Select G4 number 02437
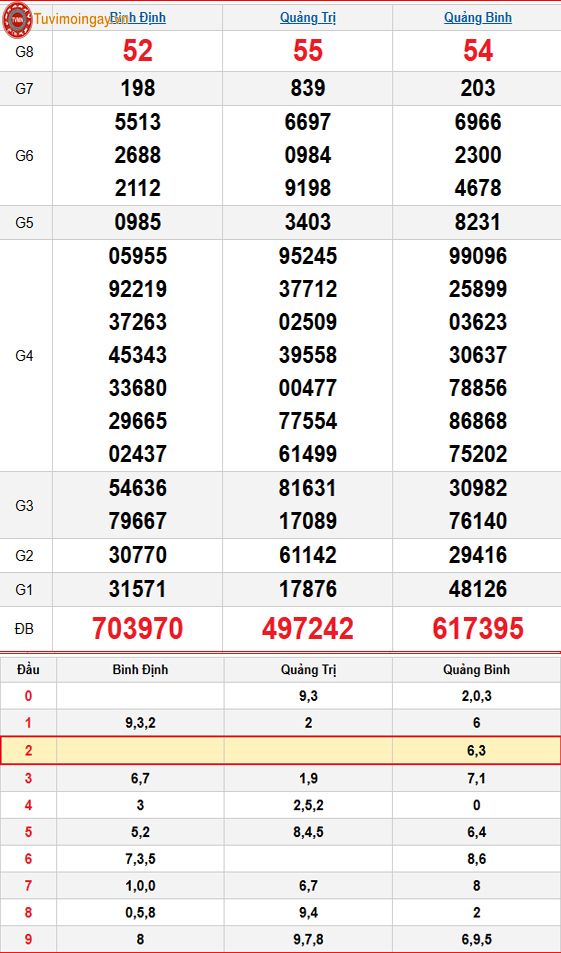Image resolution: width=561 pixels, height=953 pixels. pos(138,454)
